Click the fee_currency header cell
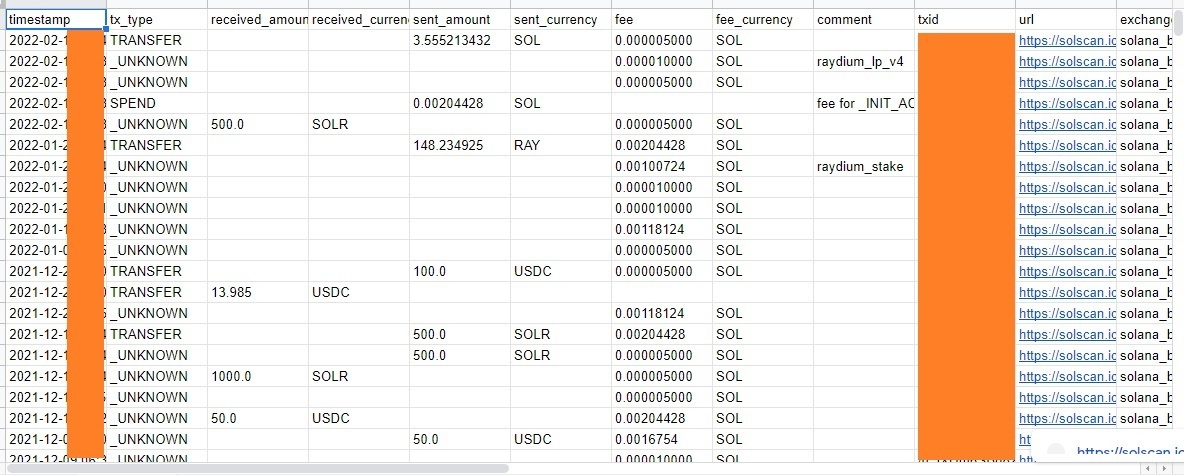Screen dimensions: 1184x475 [763, 20]
